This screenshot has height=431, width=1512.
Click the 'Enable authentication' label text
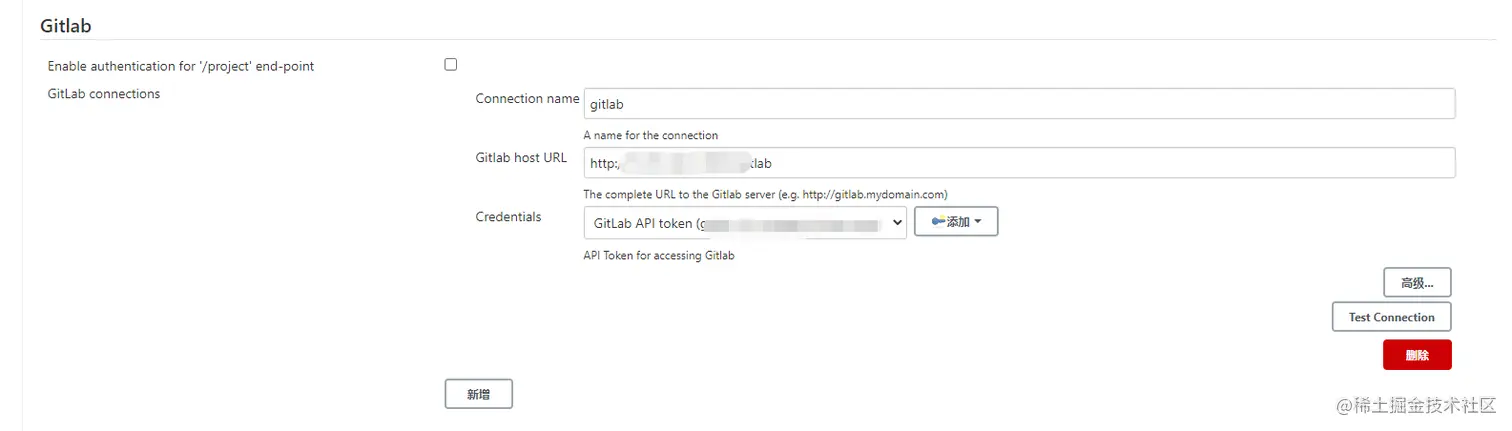click(181, 66)
